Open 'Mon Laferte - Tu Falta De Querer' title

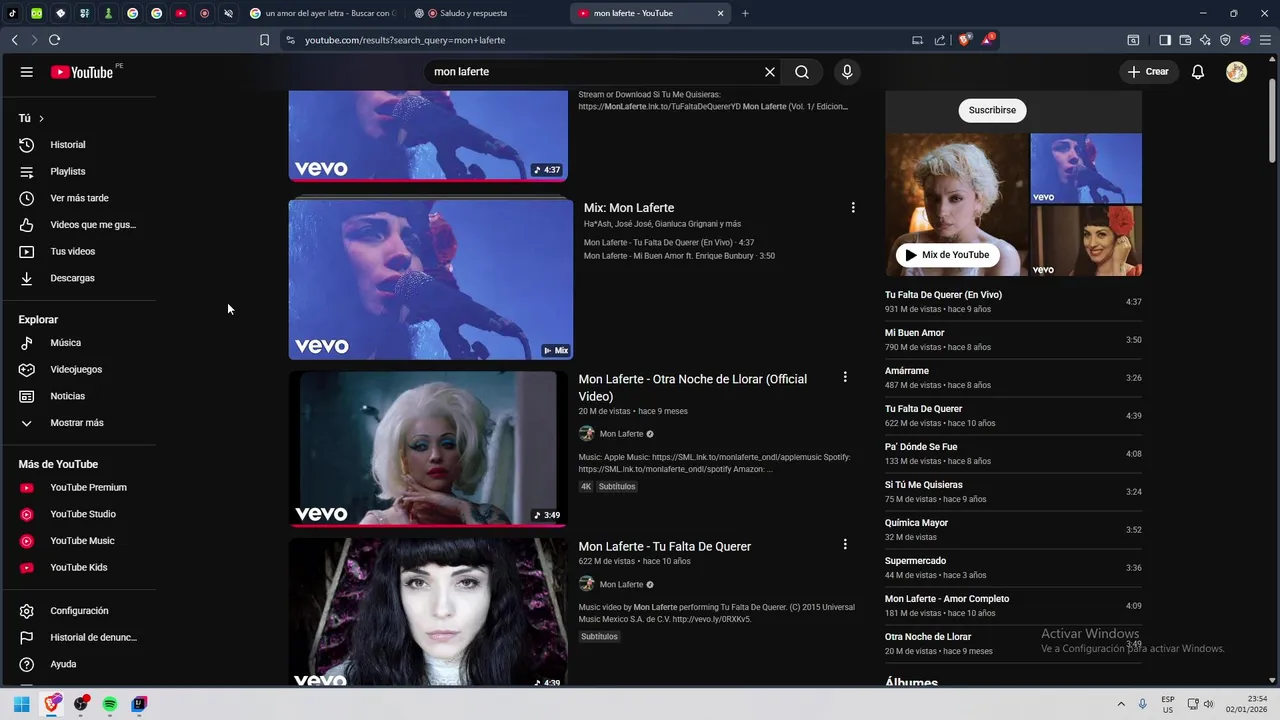click(x=665, y=546)
